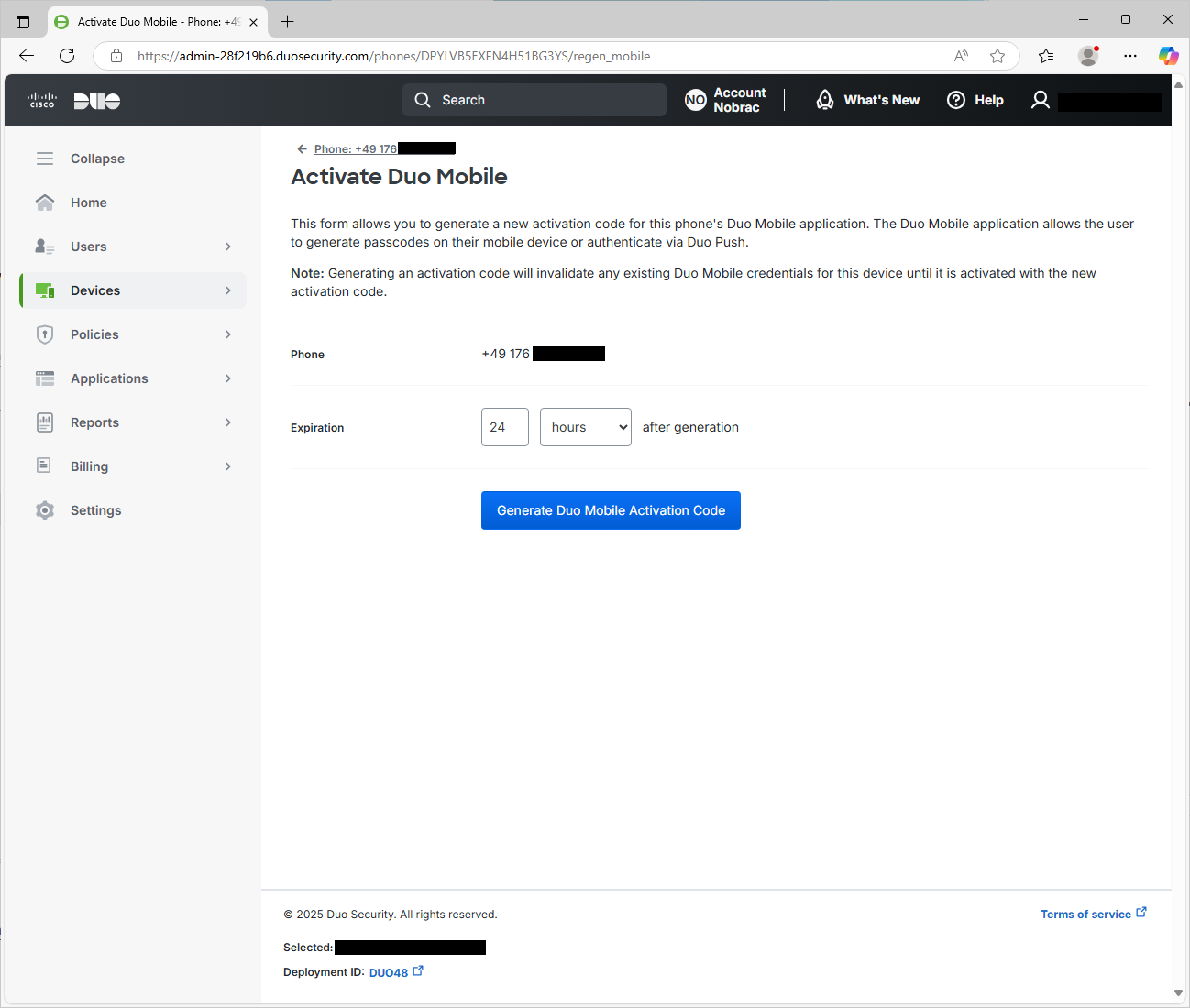
Task: Click the search magnifier icon
Action: [423, 100]
